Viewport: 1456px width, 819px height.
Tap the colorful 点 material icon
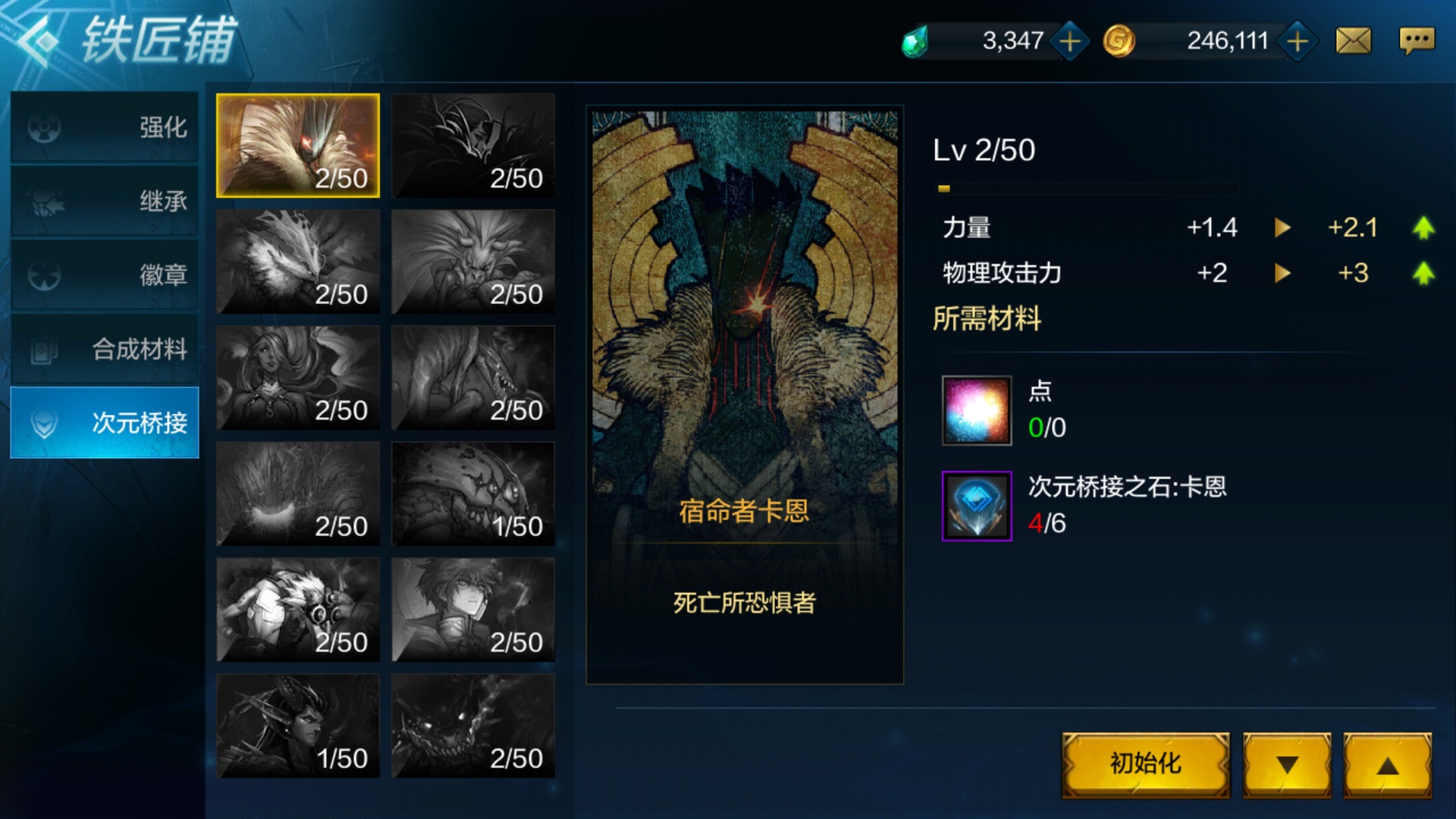[977, 410]
